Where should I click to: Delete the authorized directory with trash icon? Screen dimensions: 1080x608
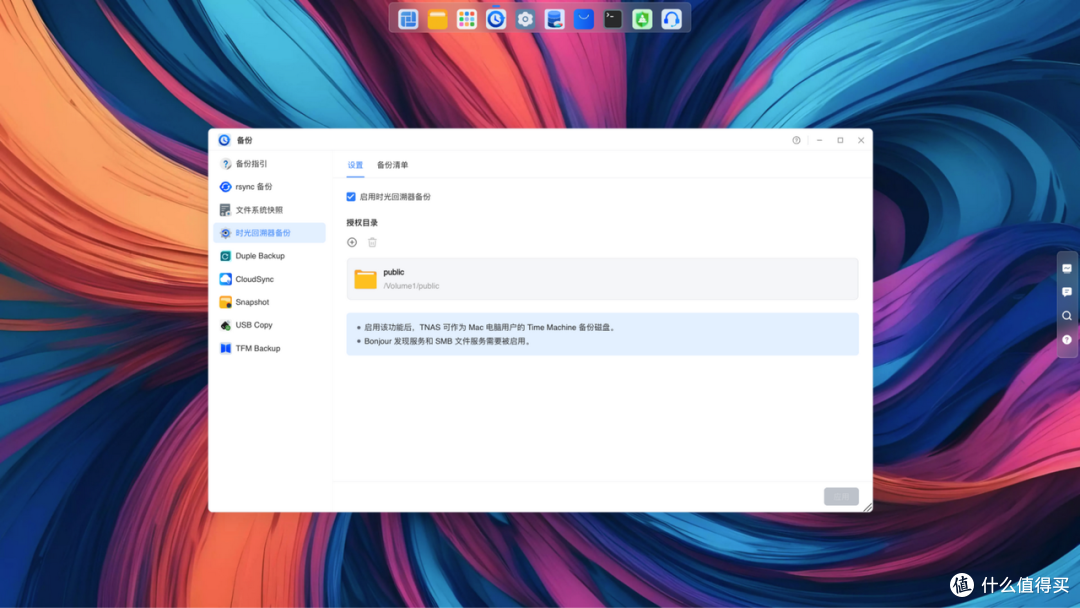coord(373,242)
